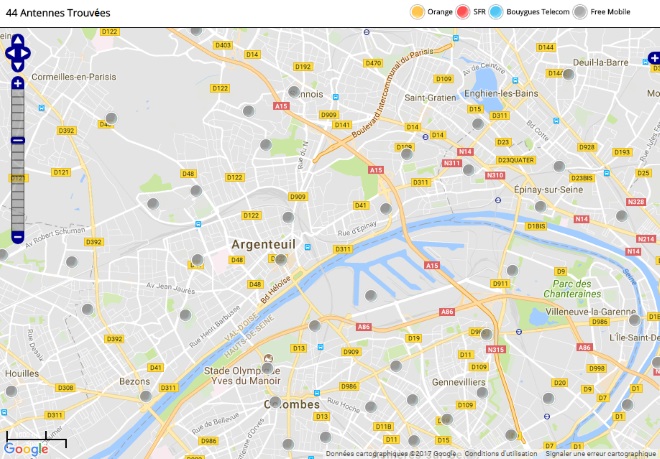Screen dimensions: 660x459
Task: Select antenna marker in the port basin
Action: (370, 296)
